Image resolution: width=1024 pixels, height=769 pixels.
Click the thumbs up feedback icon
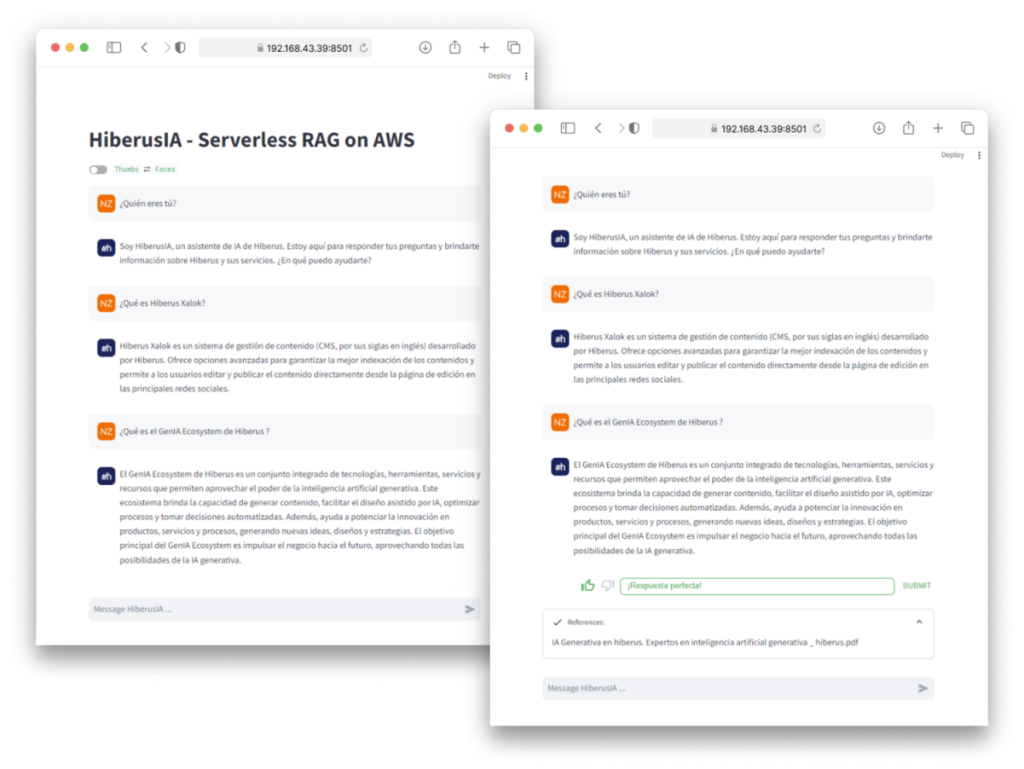[x=588, y=586]
